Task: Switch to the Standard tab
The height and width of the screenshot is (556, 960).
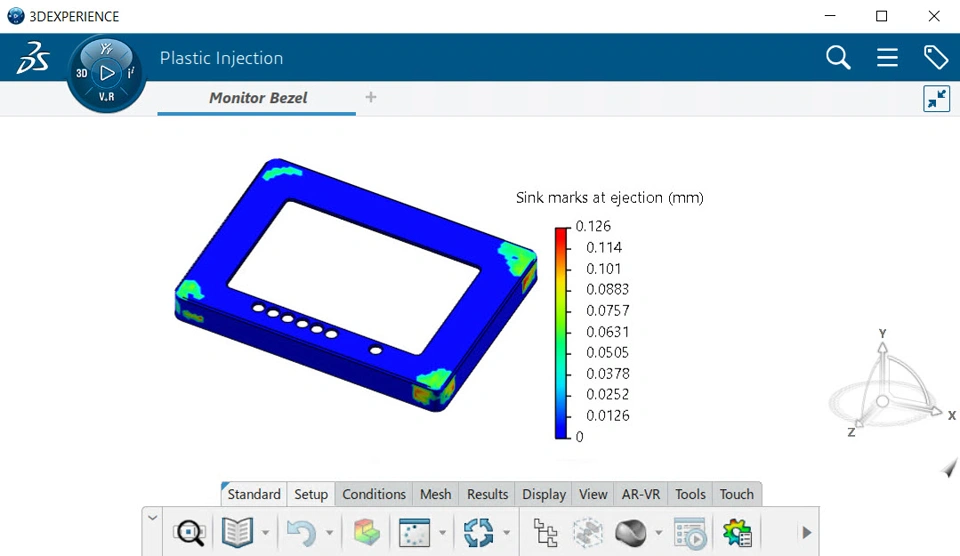Action: (253, 494)
